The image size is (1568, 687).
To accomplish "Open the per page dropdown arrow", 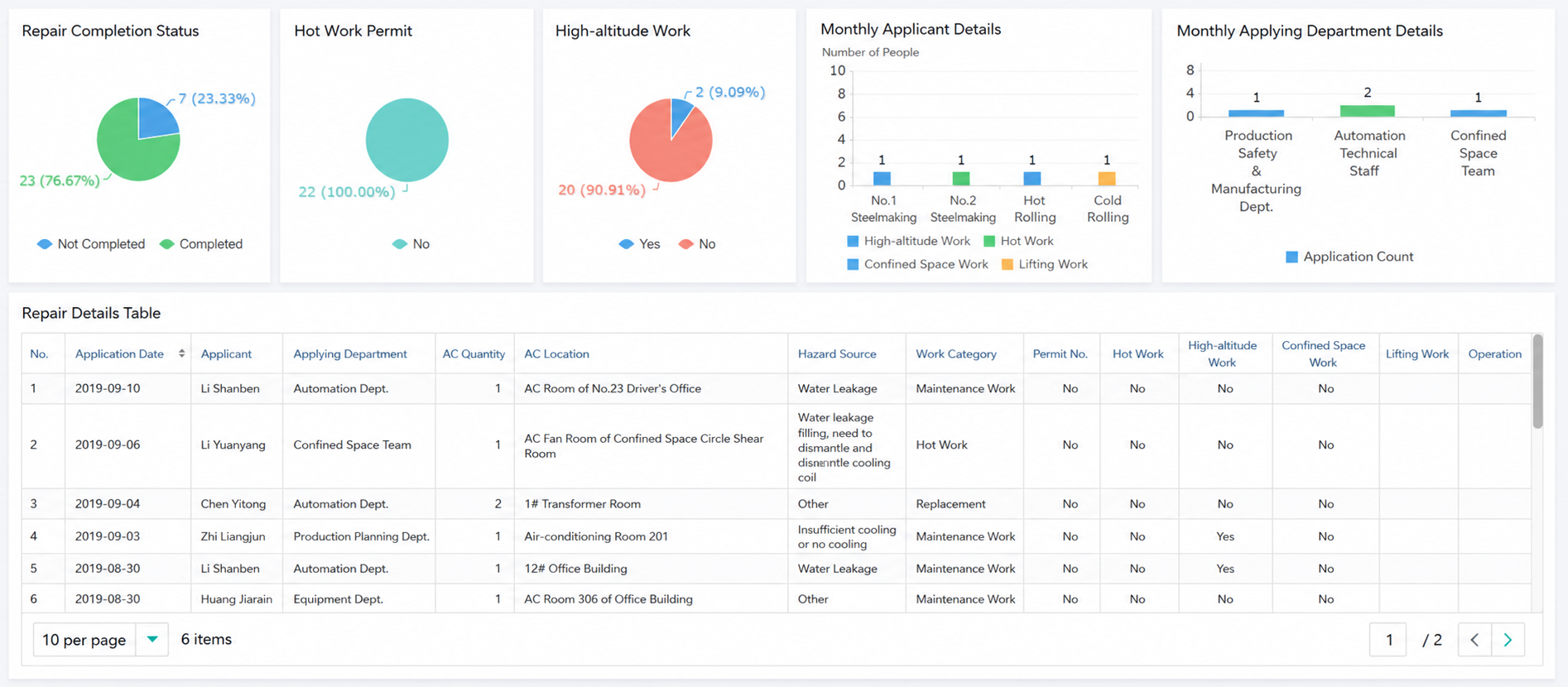I will tap(152, 640).
